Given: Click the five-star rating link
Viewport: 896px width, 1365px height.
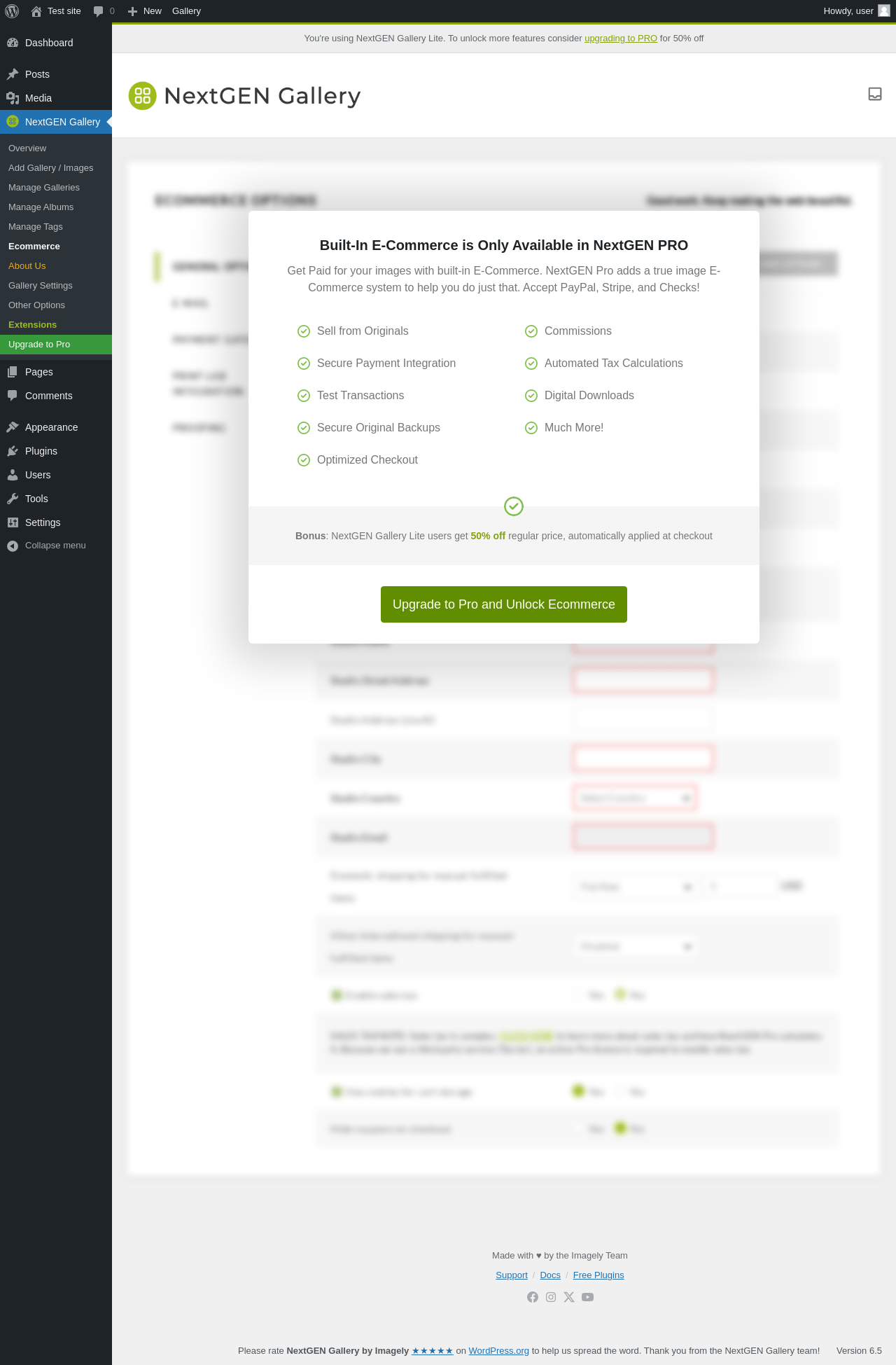Looking at the screenshot, I should click(x=433, y=1351).
